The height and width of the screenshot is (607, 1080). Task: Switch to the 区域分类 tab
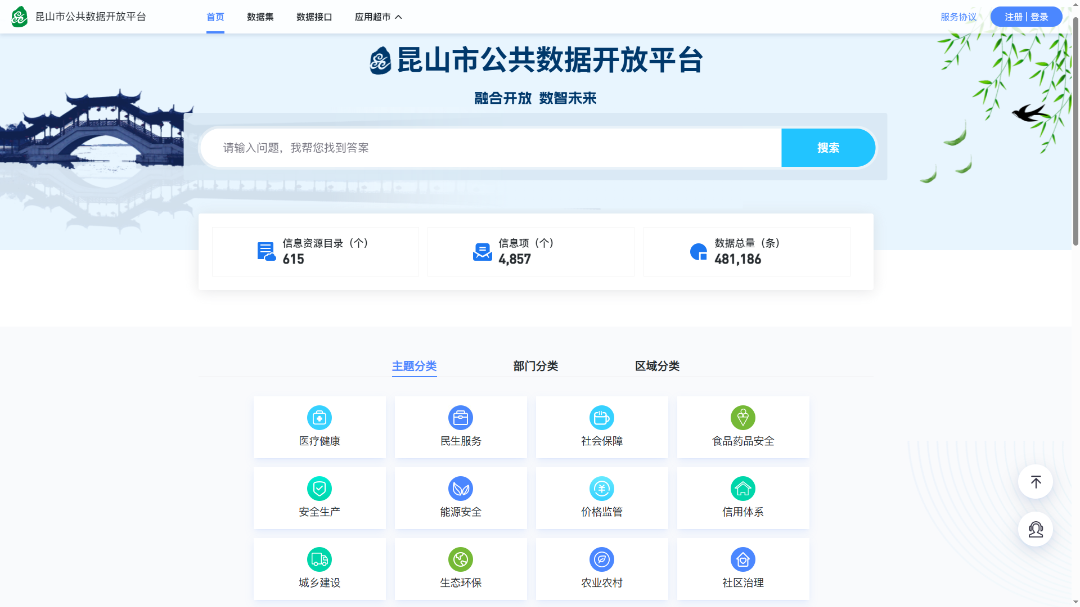click(657, 366)
